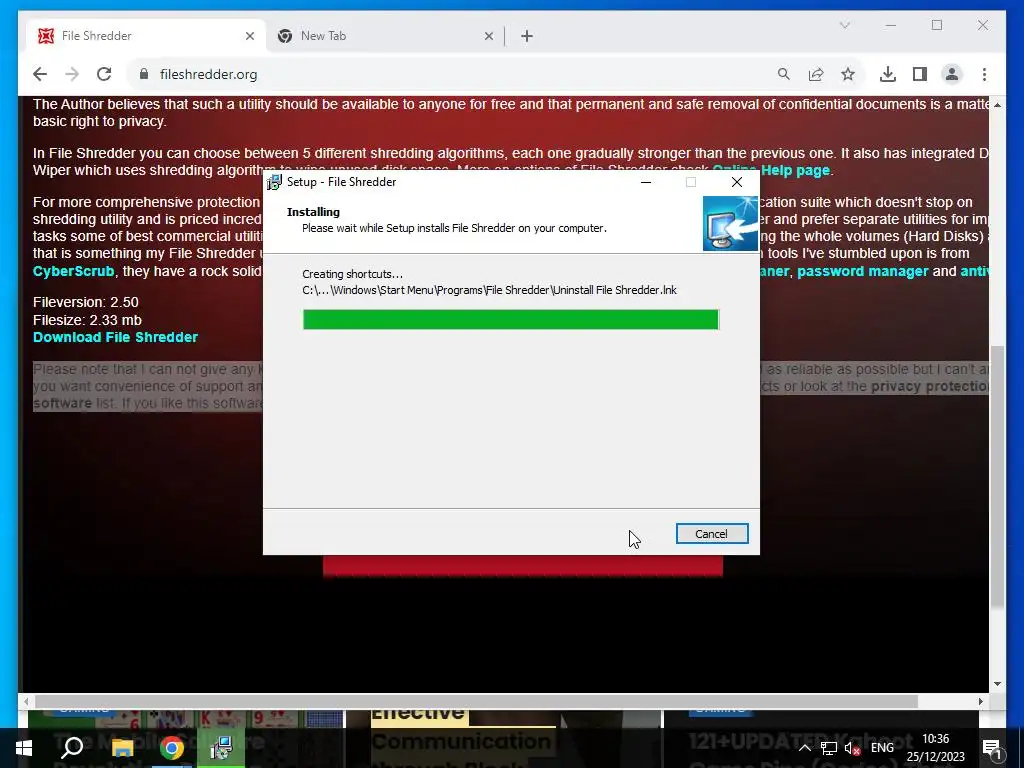Open the taskbar clock and date
The width and height of the screenshot is (1024, 768).
[935, 748]
